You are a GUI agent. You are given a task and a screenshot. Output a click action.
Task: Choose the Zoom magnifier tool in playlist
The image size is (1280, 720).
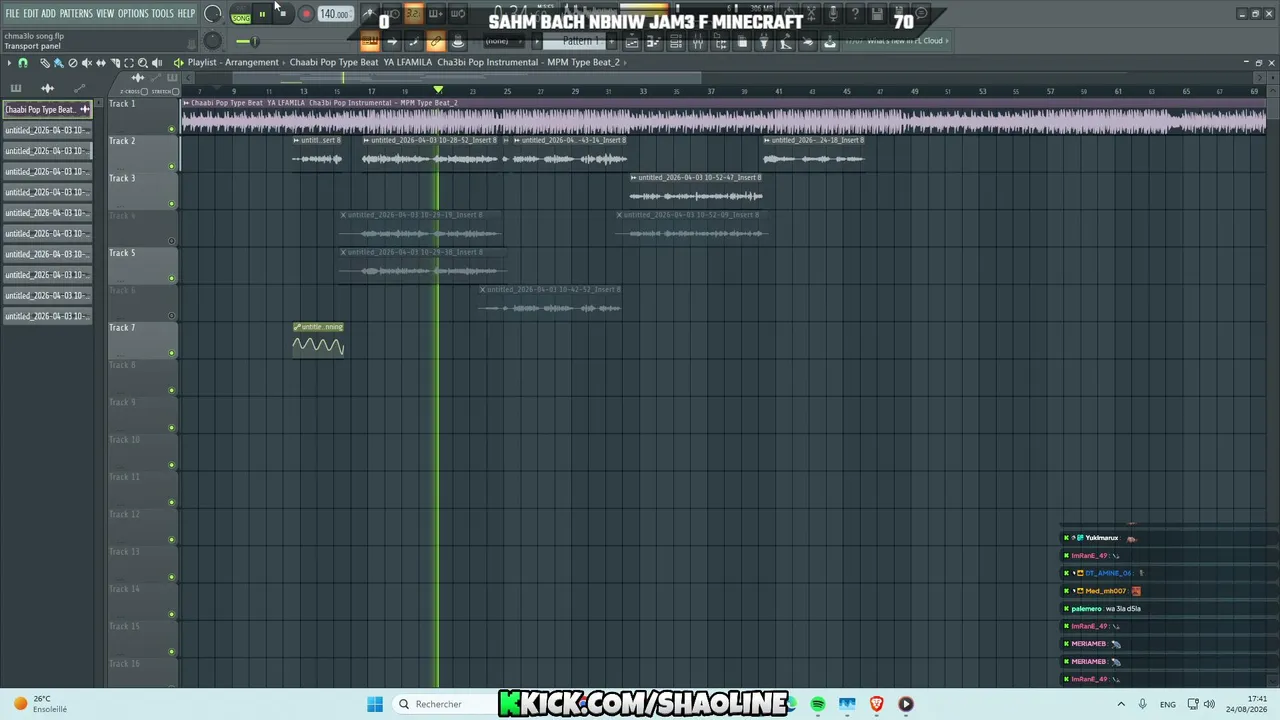[143, 63]
